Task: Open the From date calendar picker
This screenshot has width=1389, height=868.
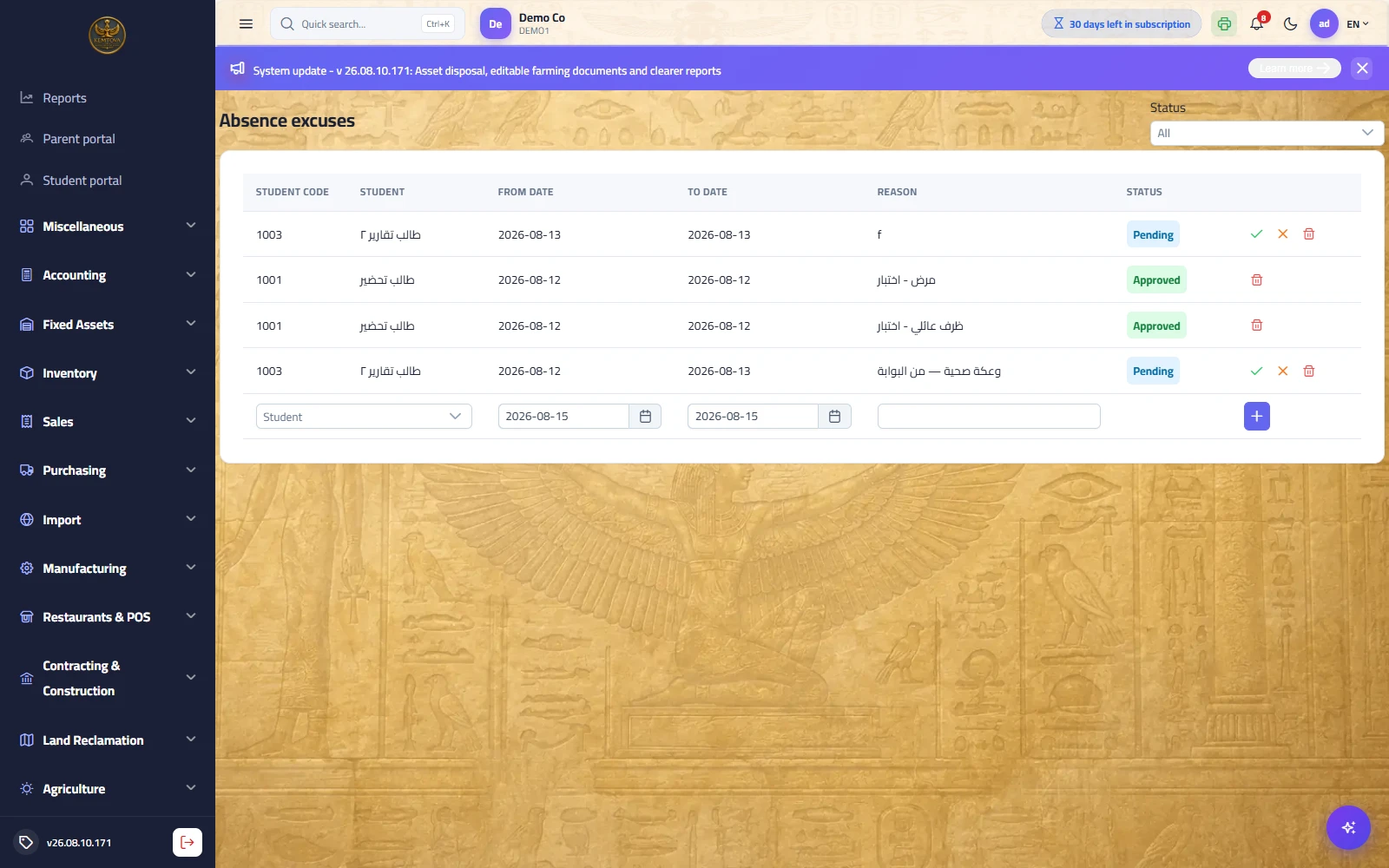Action: coord(645,417)
